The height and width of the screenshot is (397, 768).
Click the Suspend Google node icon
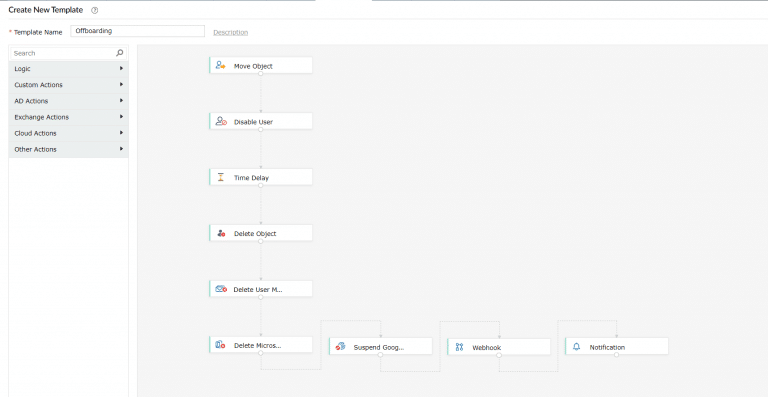(x=340, y=347)
